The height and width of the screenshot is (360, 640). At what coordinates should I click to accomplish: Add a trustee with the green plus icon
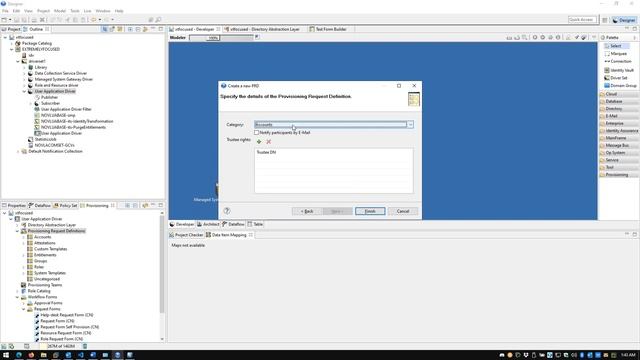point(259,142)
